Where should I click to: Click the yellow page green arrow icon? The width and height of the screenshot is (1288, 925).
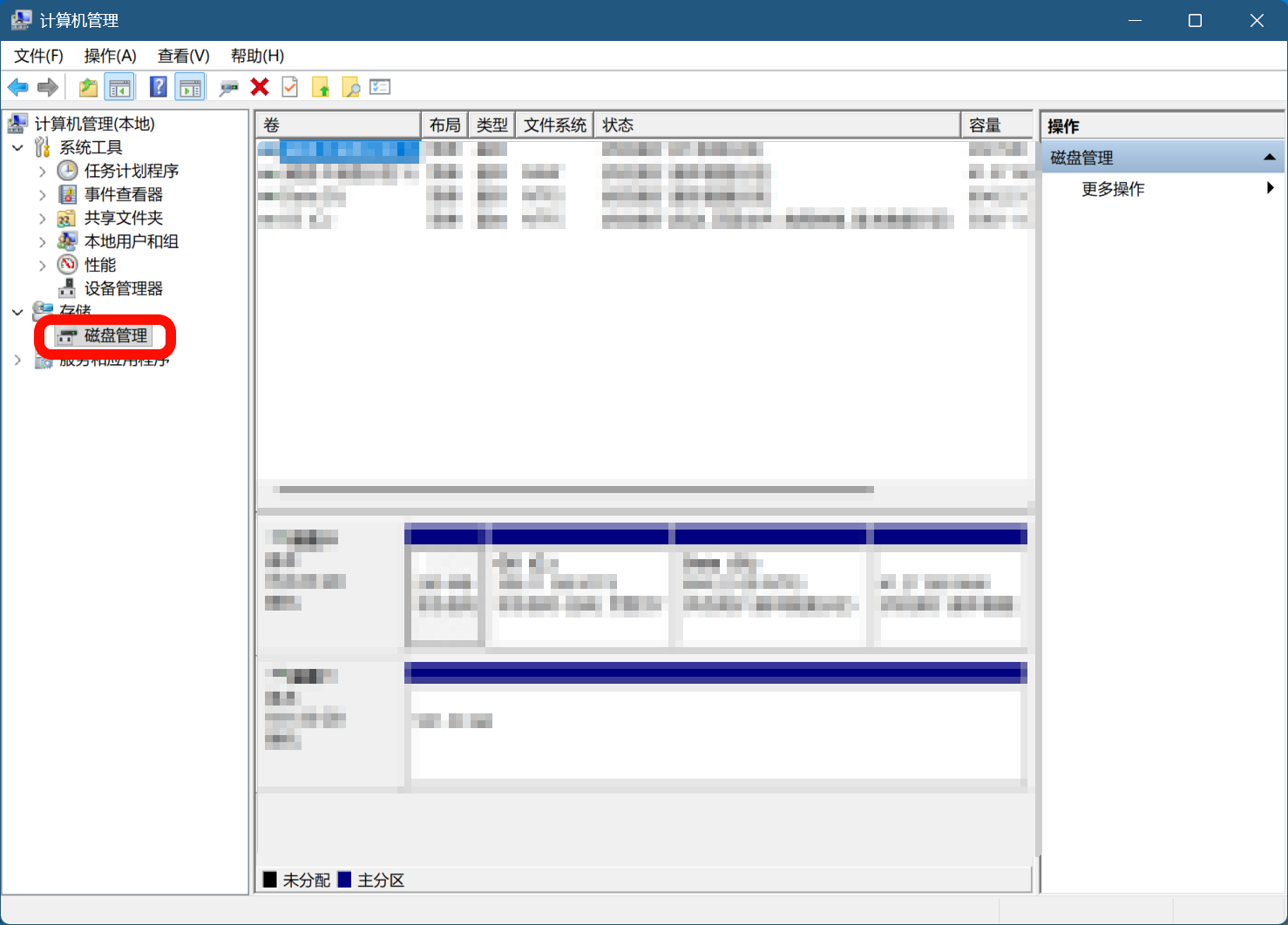321,87
